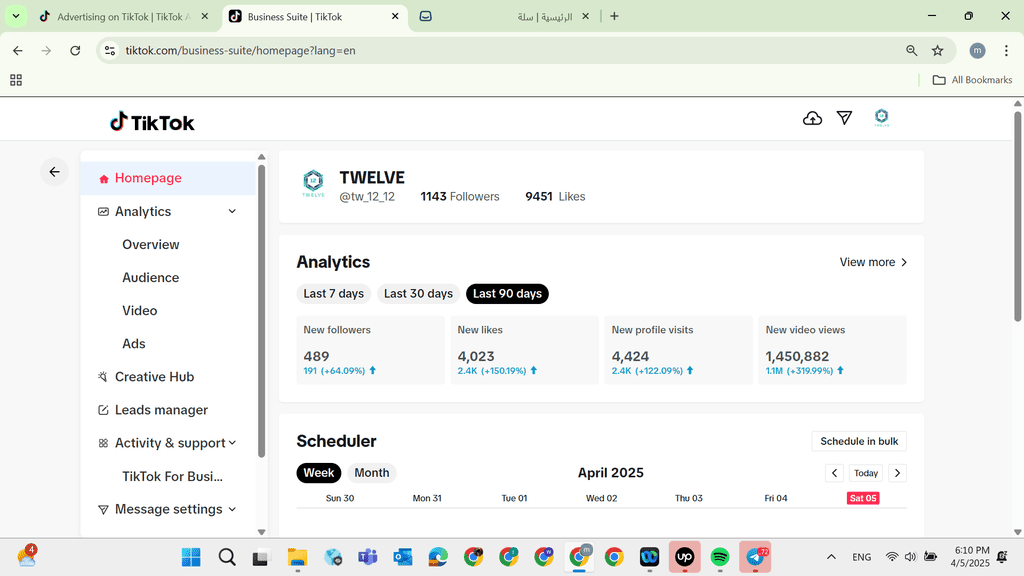Switch scheduler to Month view

point(372,473)
